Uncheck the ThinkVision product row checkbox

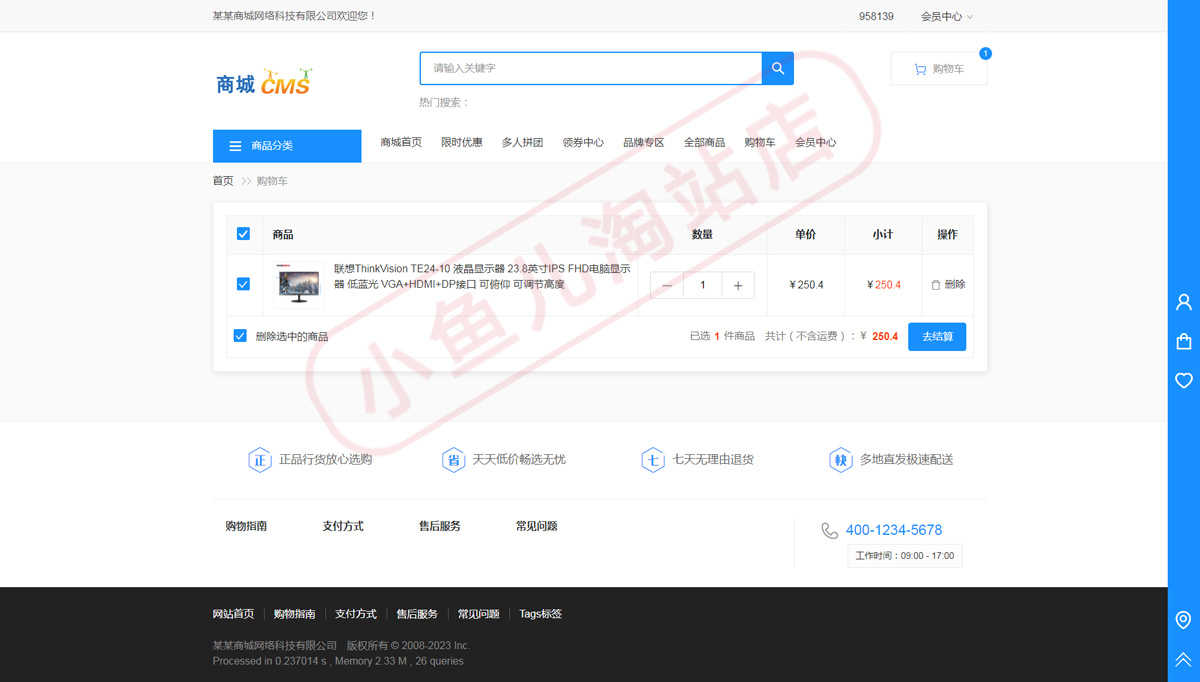click(x=243, y=284)
